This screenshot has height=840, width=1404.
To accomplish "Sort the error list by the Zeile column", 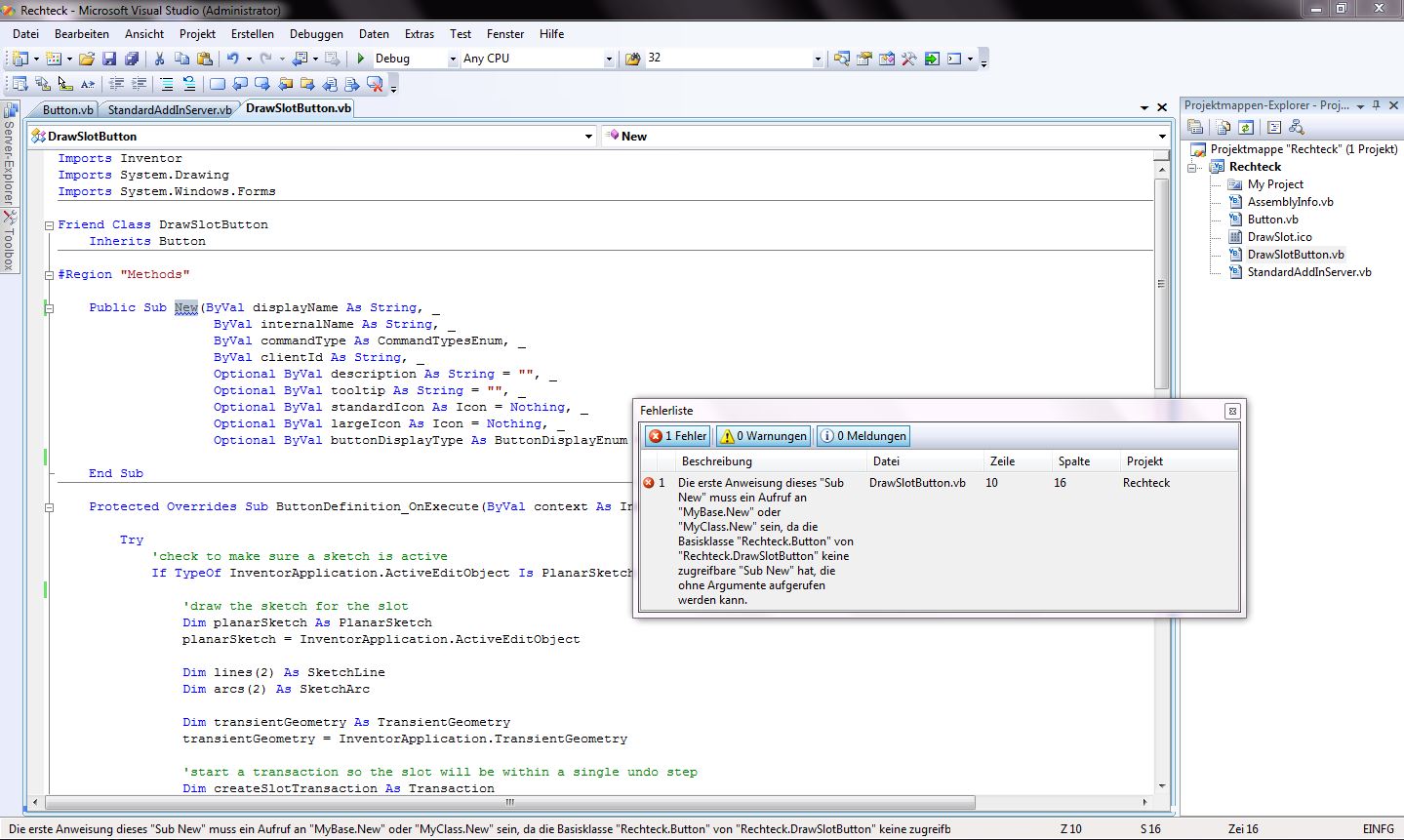I will 1019,461.
